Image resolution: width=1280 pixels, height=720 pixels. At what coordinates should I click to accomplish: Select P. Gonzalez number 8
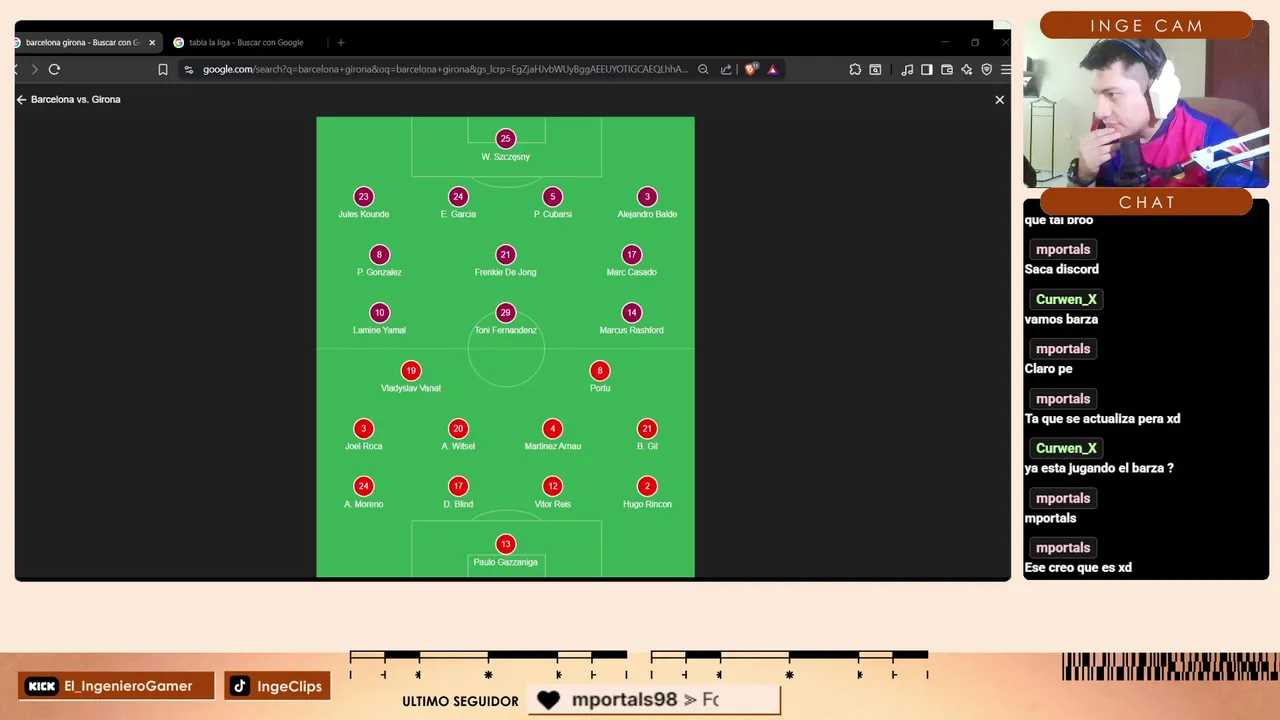[379, 261]
